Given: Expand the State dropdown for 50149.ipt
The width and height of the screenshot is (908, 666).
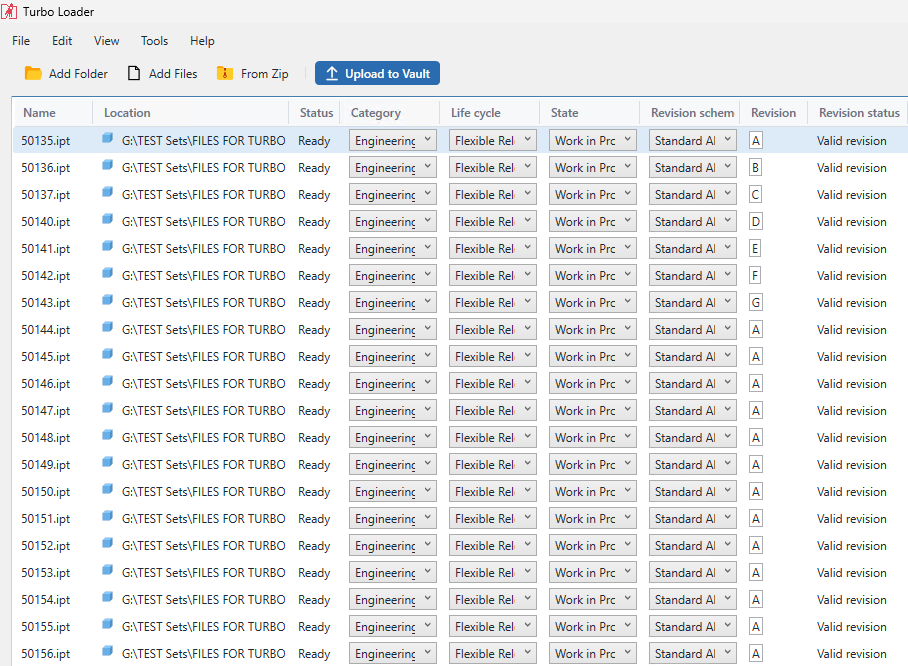Looking at the screenshot, I should [x=593, y=464].
